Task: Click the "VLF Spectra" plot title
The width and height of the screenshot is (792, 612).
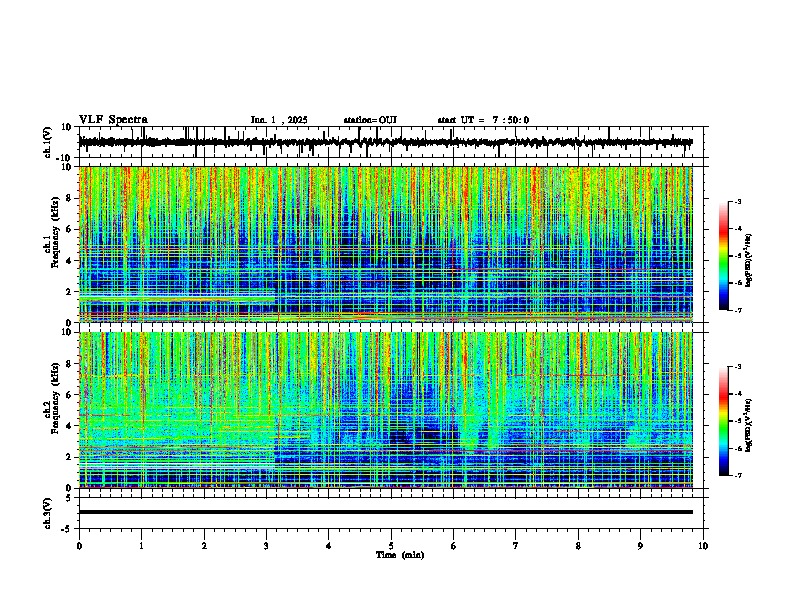Action: pyautogui.click(x=113, y=120)
